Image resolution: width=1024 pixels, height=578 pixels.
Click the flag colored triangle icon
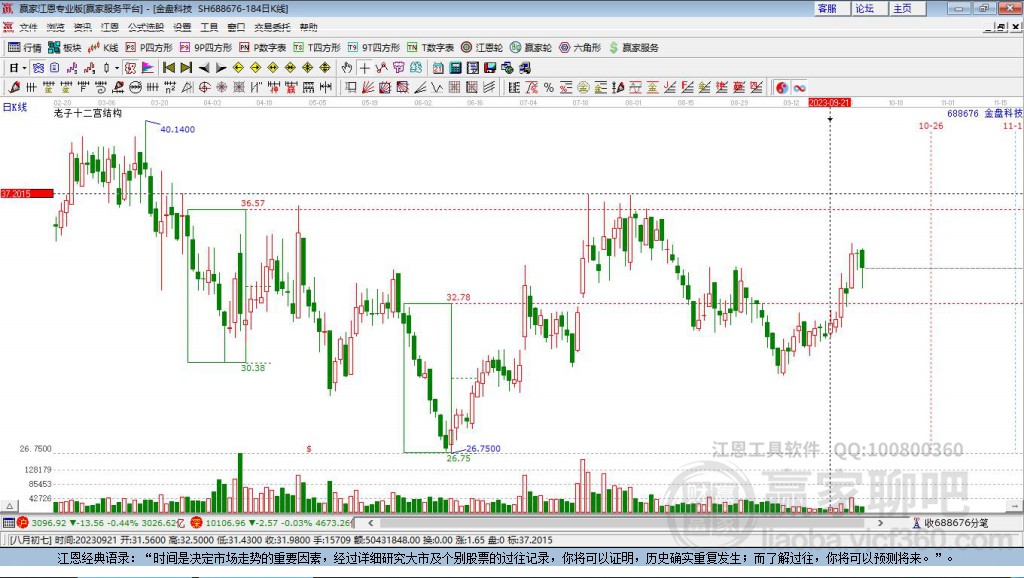148,68
